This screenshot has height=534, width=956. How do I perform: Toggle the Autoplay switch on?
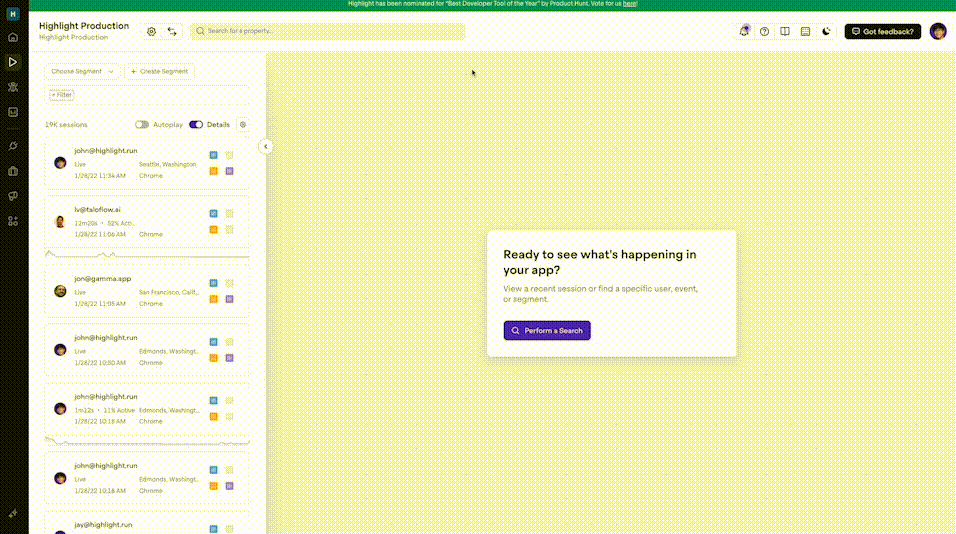click(142, 125)
